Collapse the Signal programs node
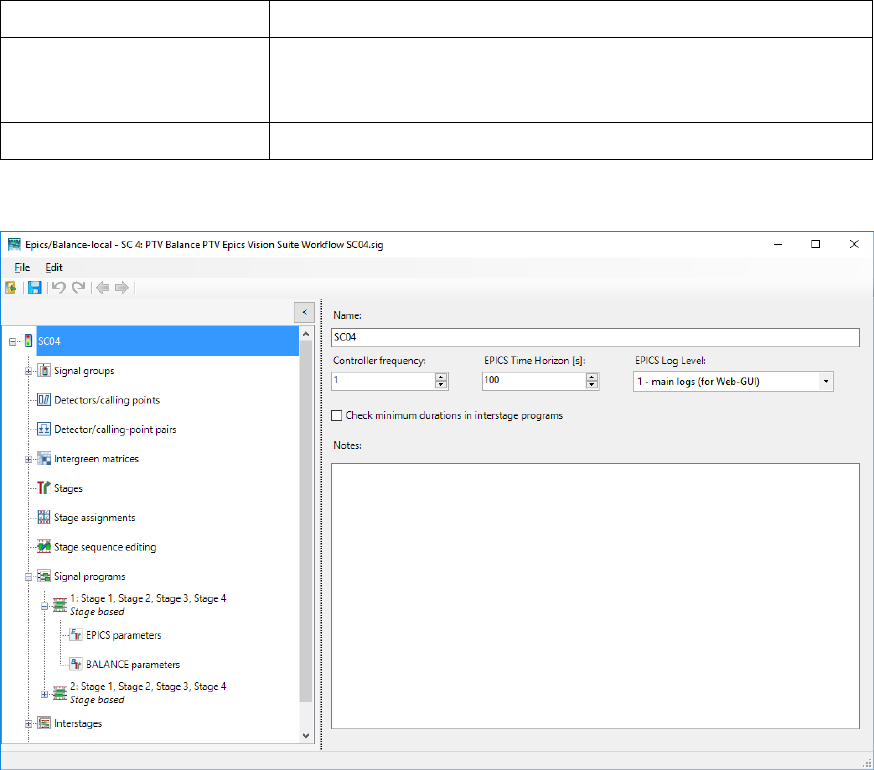 click(x=28, y=577)
